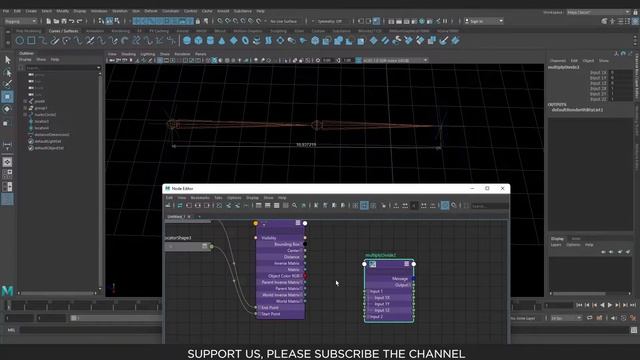Activate the Rotate tool in toolbox
Screen dimensions: 640x360
click(7, 109)
